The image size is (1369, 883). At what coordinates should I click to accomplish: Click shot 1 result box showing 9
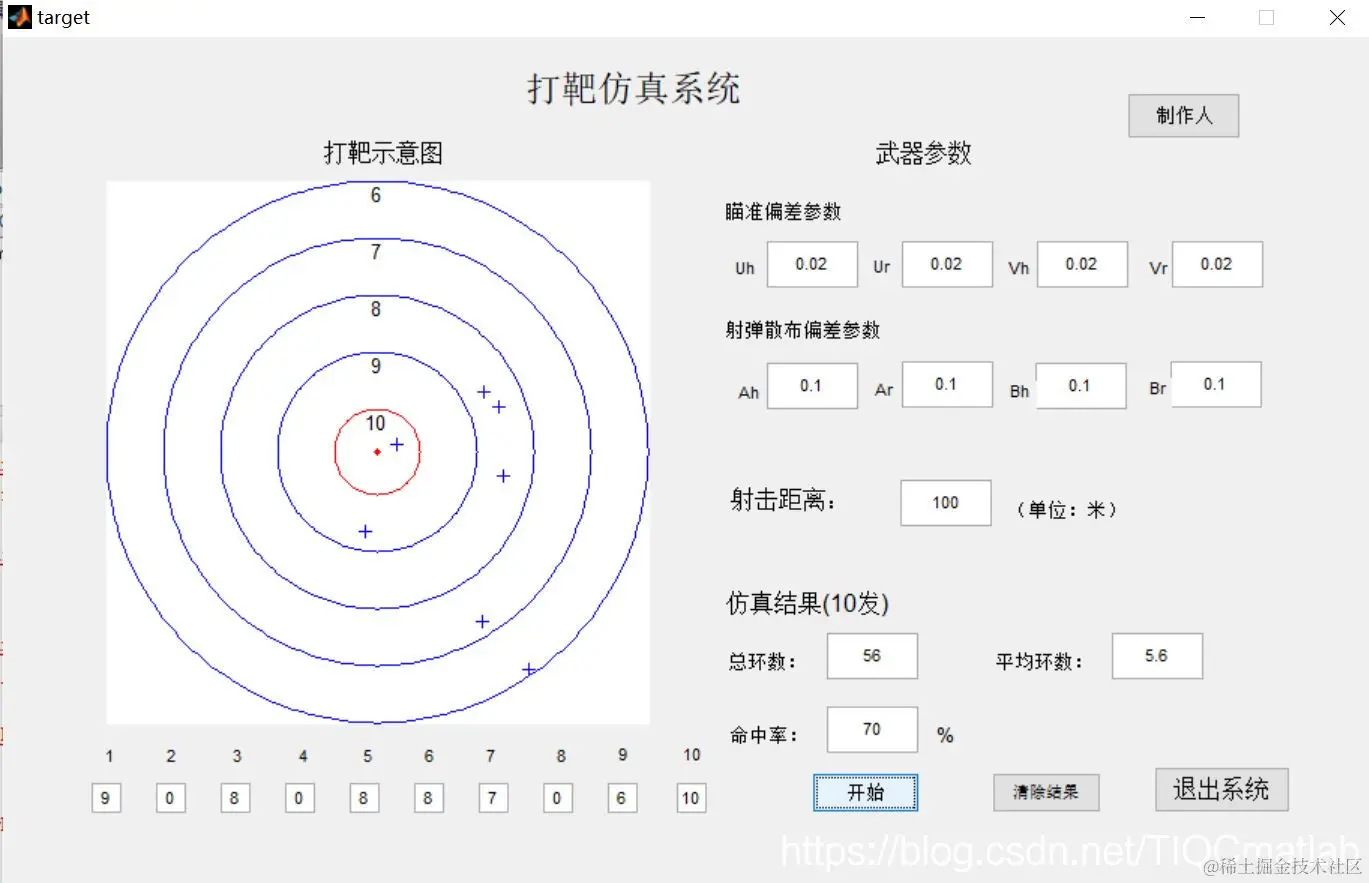pos(106,797)
